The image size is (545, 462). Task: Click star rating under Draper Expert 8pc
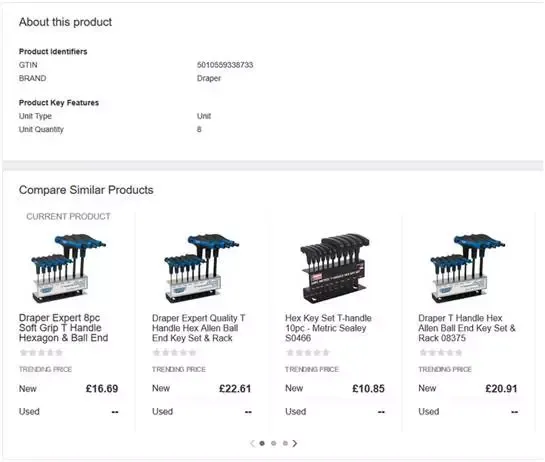pos(41,353)
